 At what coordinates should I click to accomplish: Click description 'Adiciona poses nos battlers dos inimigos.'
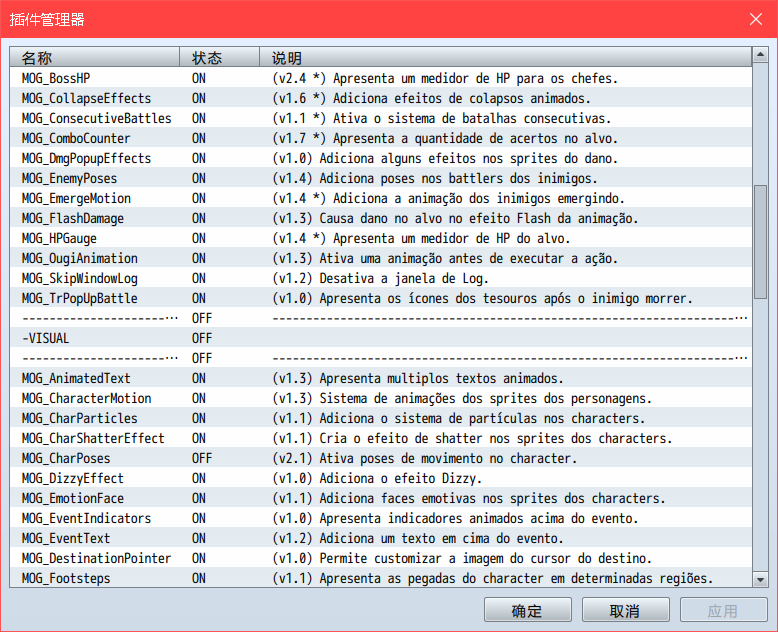pos(458,179)
